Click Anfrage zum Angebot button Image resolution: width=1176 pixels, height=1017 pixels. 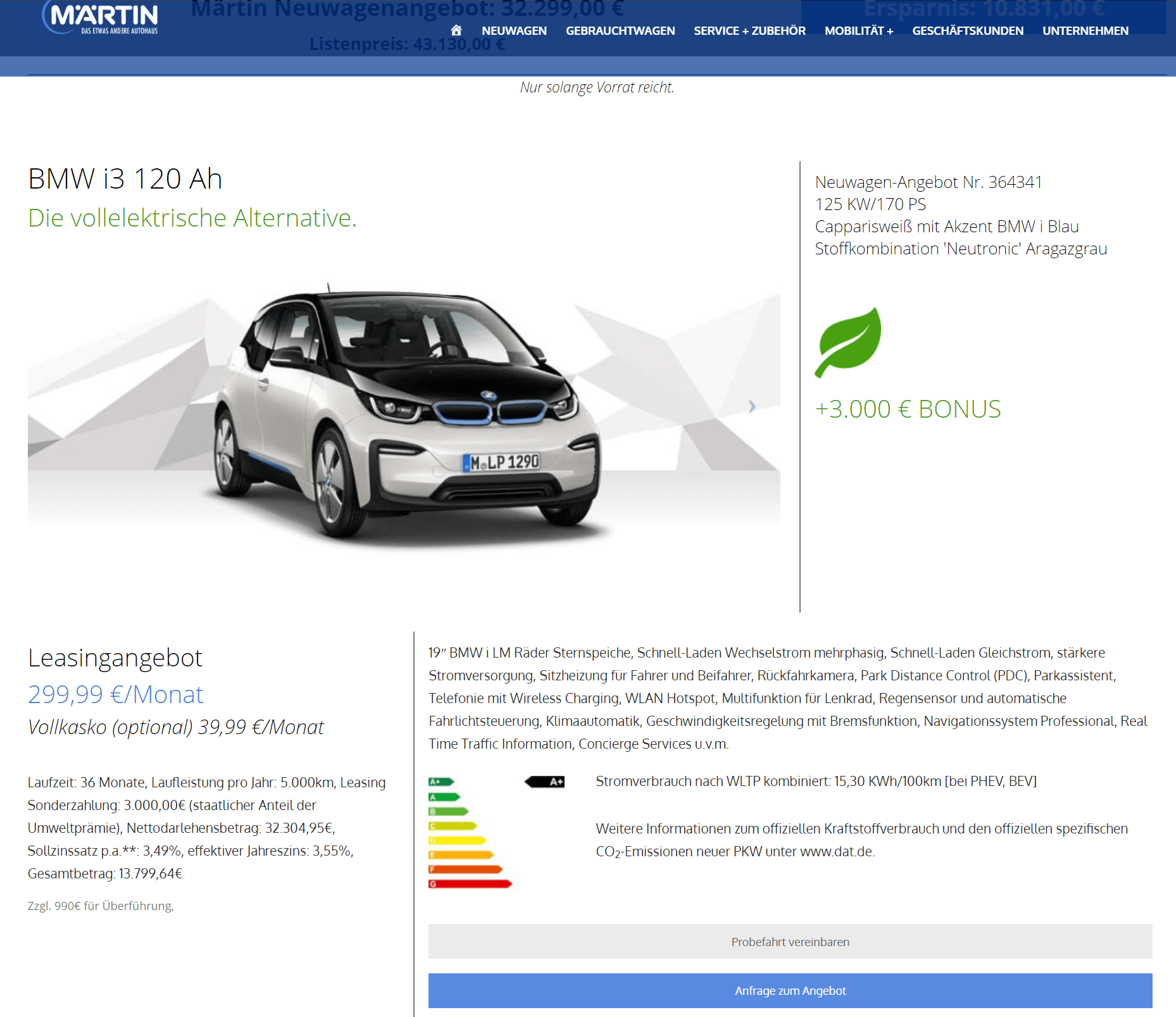790,990
